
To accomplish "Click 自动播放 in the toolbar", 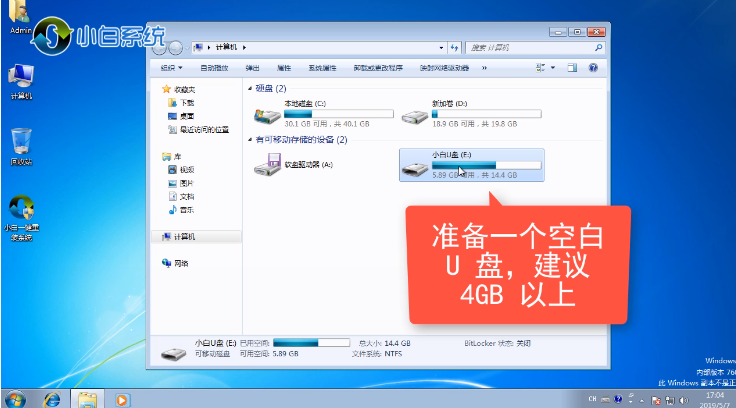I will [x=215, y=68].
